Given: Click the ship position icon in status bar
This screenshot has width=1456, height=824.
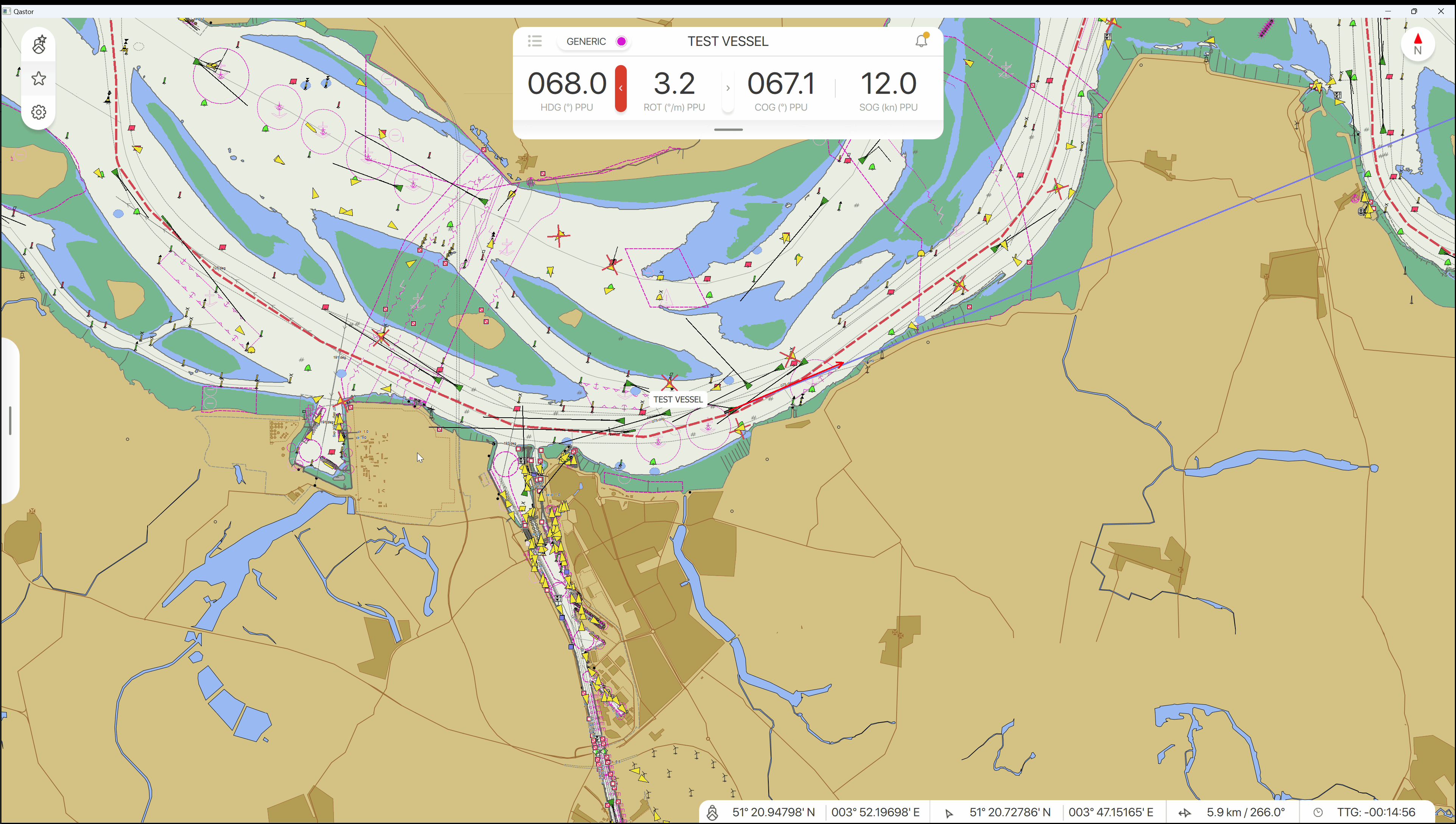Looking at the screenshot, I should click(713, 813).
